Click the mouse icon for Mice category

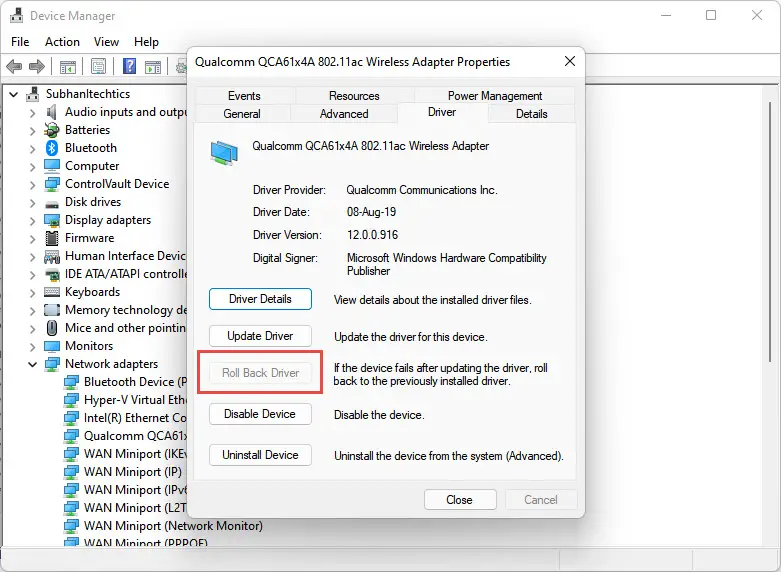pyautogui.click(x=52, y=328)
